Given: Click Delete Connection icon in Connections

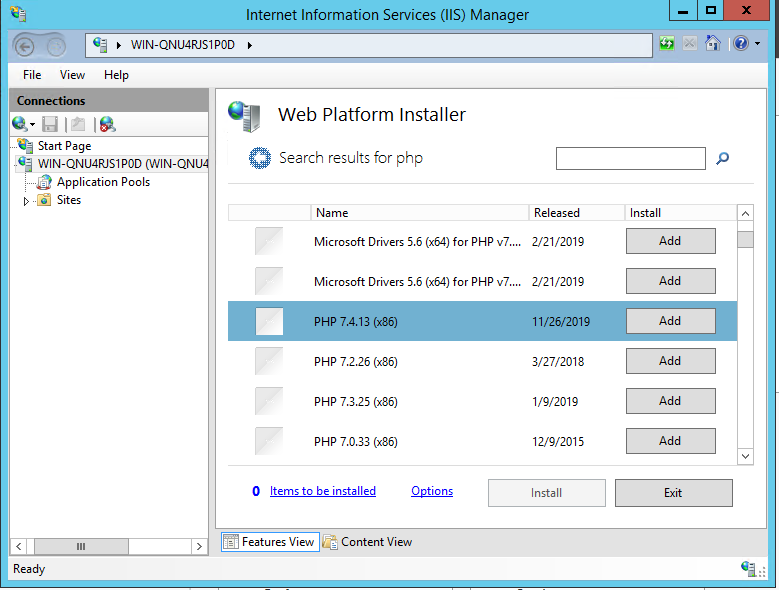Looking at the screenshot, I should pos(107,124).
